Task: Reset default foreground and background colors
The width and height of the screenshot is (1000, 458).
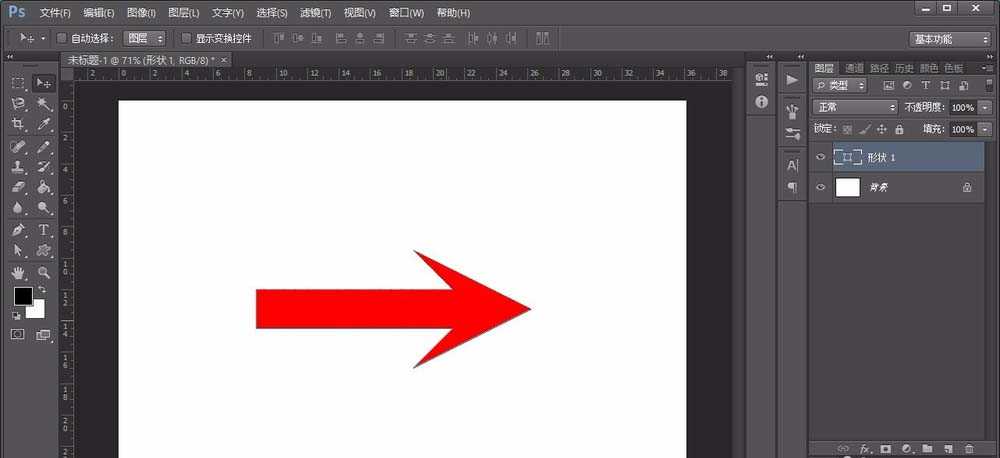Action: click(x=17, y=315)
